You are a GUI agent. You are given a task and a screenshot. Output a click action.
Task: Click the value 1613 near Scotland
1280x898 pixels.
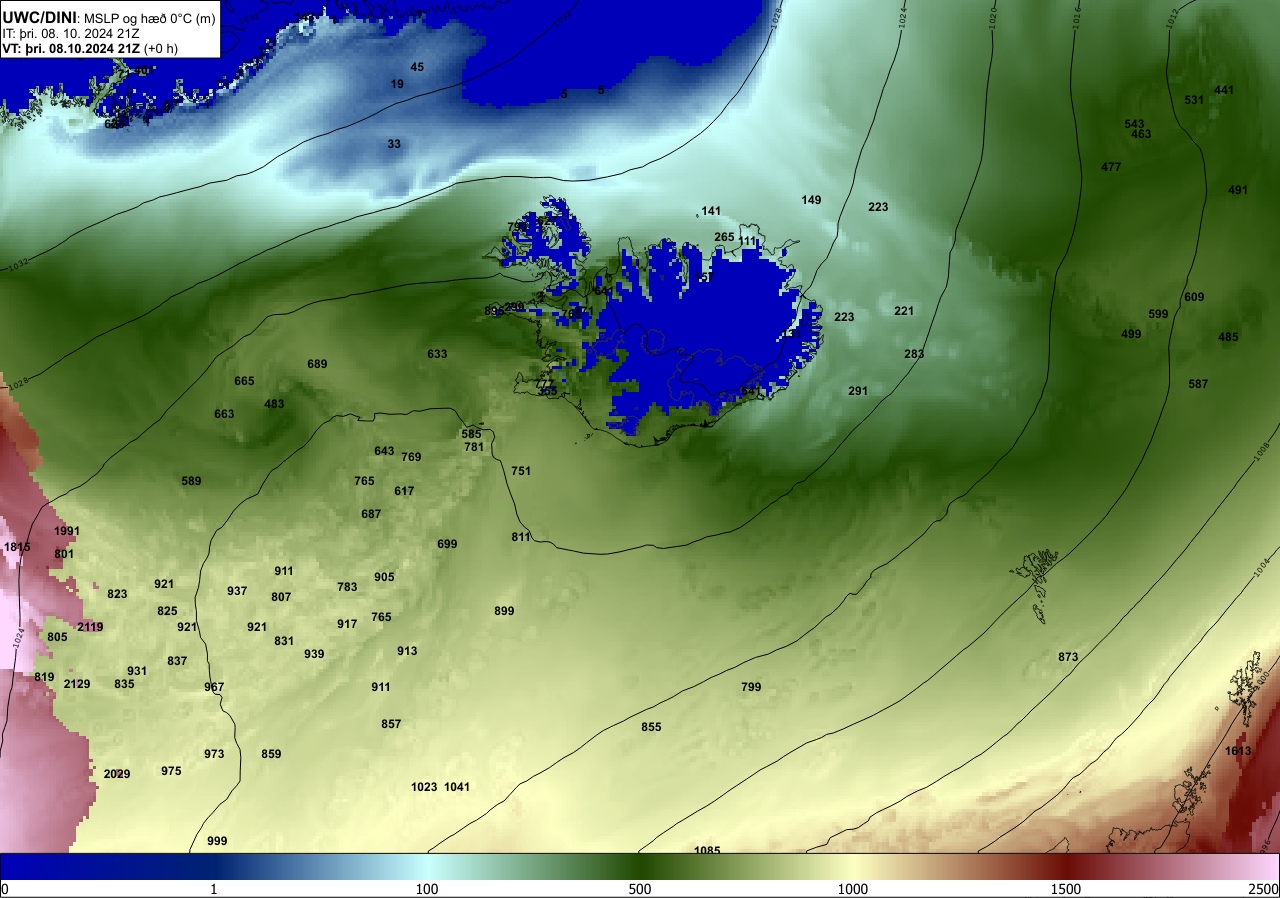coord(1238,751)
